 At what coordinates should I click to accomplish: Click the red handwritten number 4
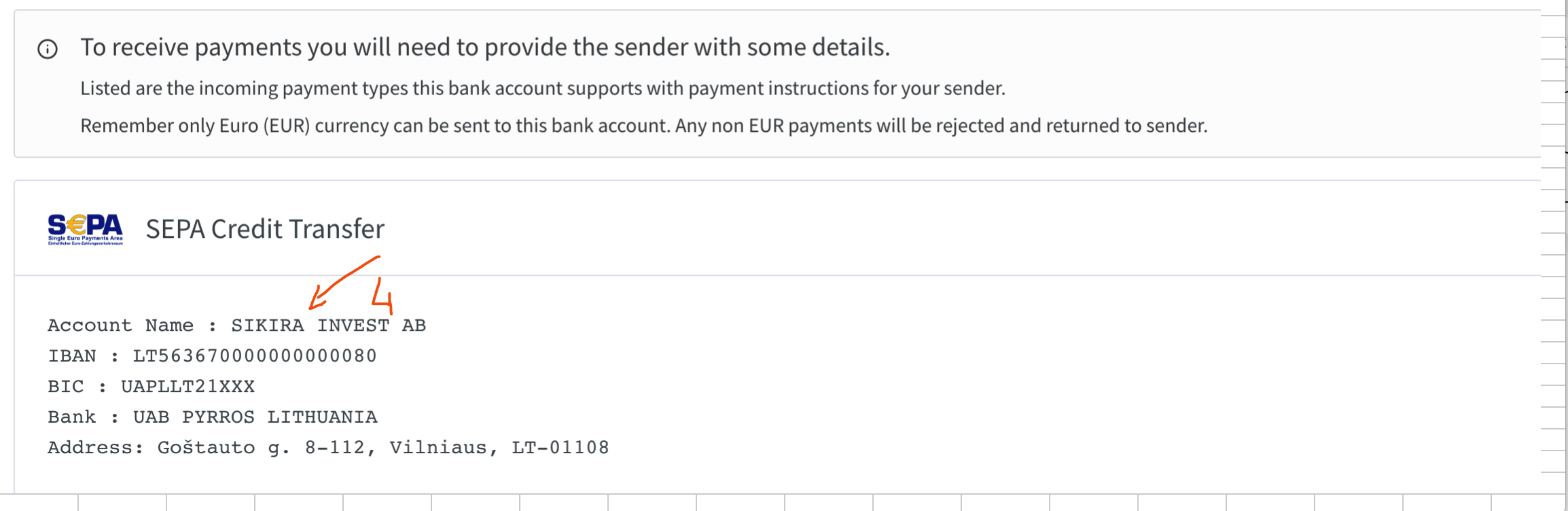pos(382,296)
